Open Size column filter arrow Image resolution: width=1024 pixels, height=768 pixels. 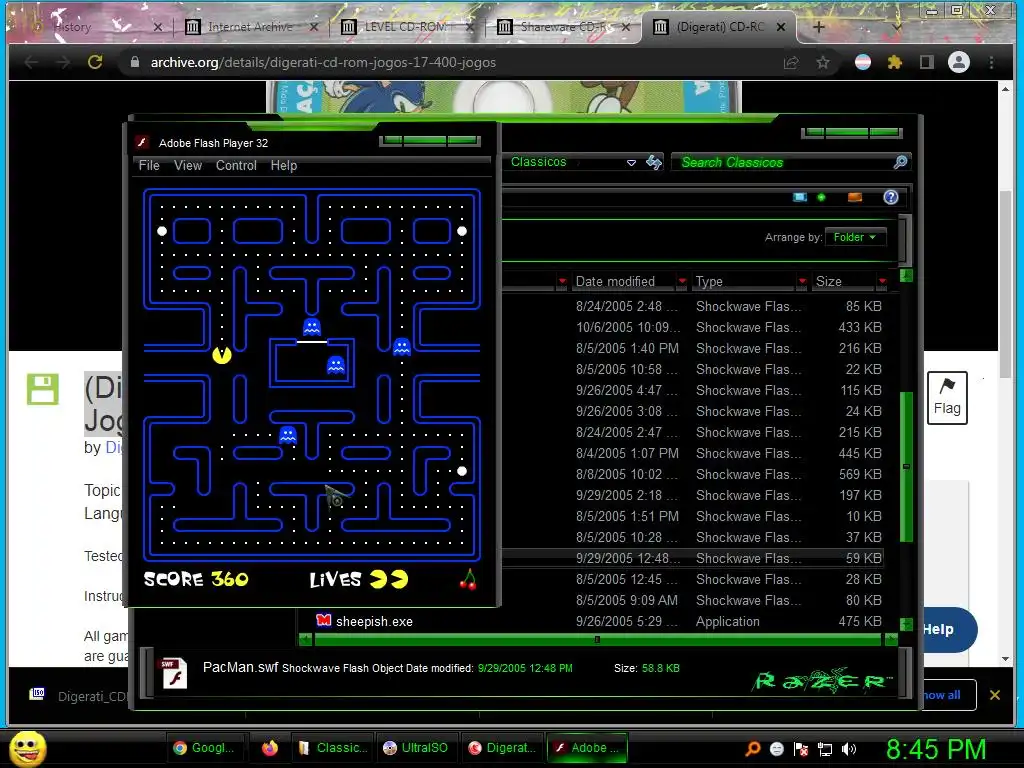pos(882,281)
